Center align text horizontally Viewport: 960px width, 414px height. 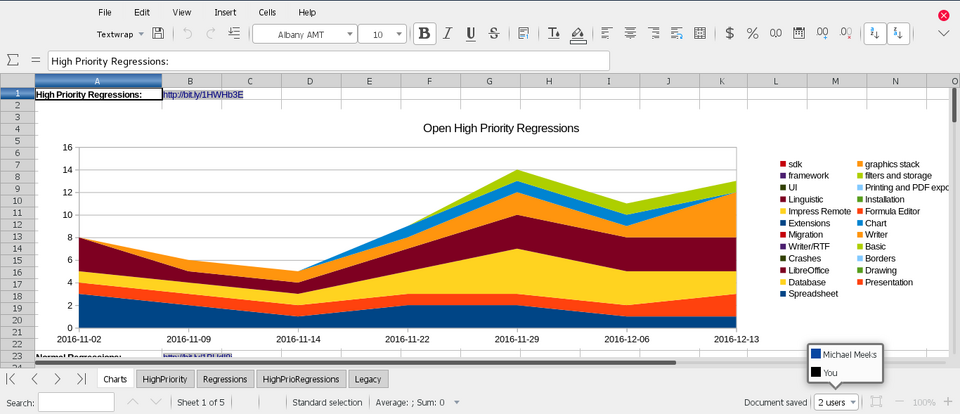(x=630, y=33)
